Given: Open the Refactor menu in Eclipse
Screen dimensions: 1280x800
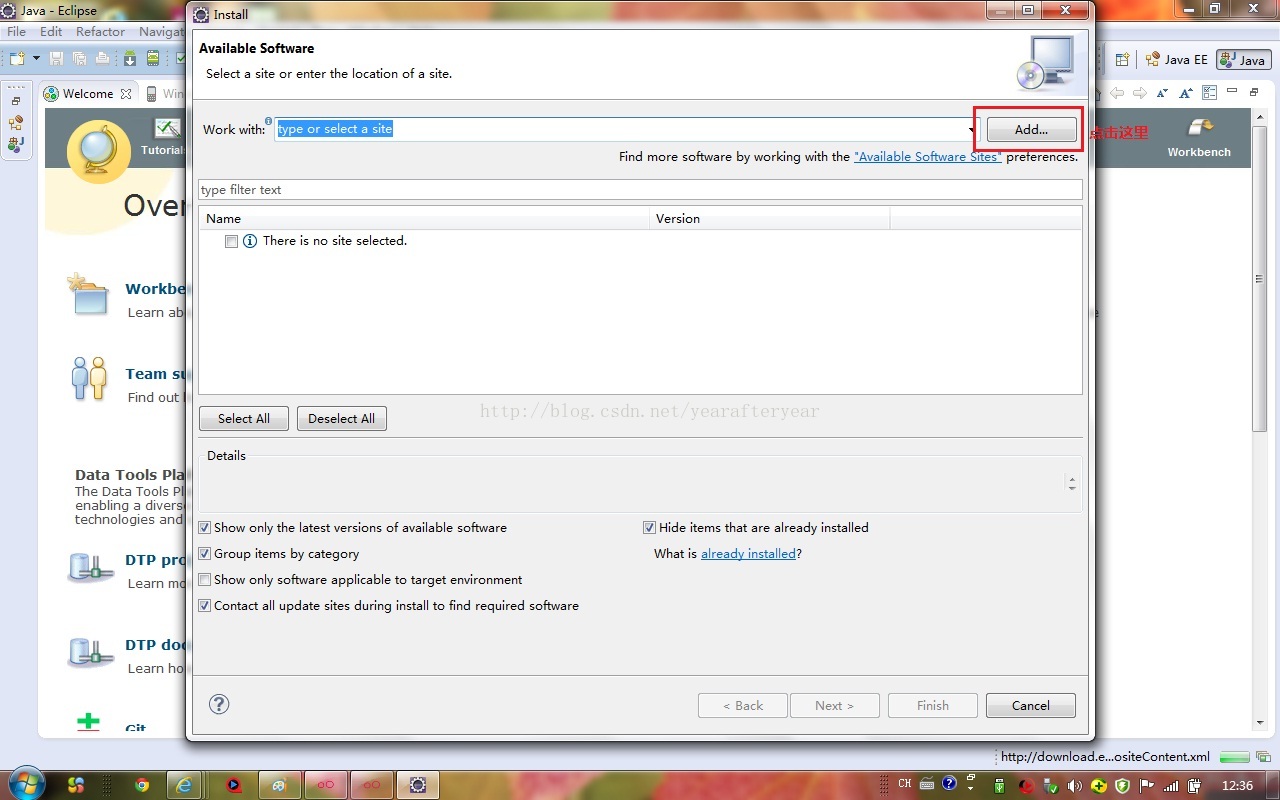Looking at the screenshot, I should (100, 32).
